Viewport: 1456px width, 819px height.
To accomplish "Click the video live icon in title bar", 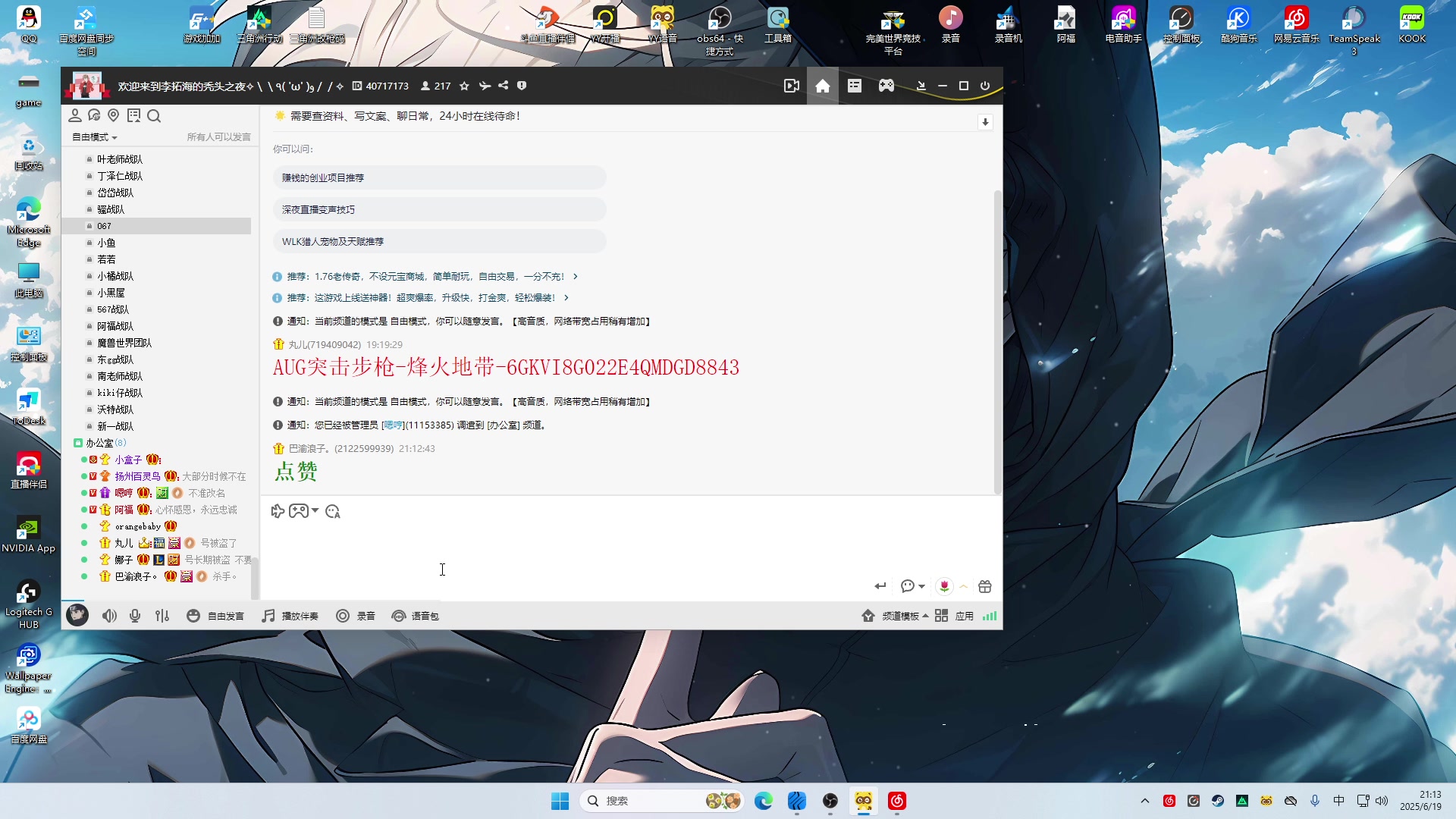I will tap(791, 86).
